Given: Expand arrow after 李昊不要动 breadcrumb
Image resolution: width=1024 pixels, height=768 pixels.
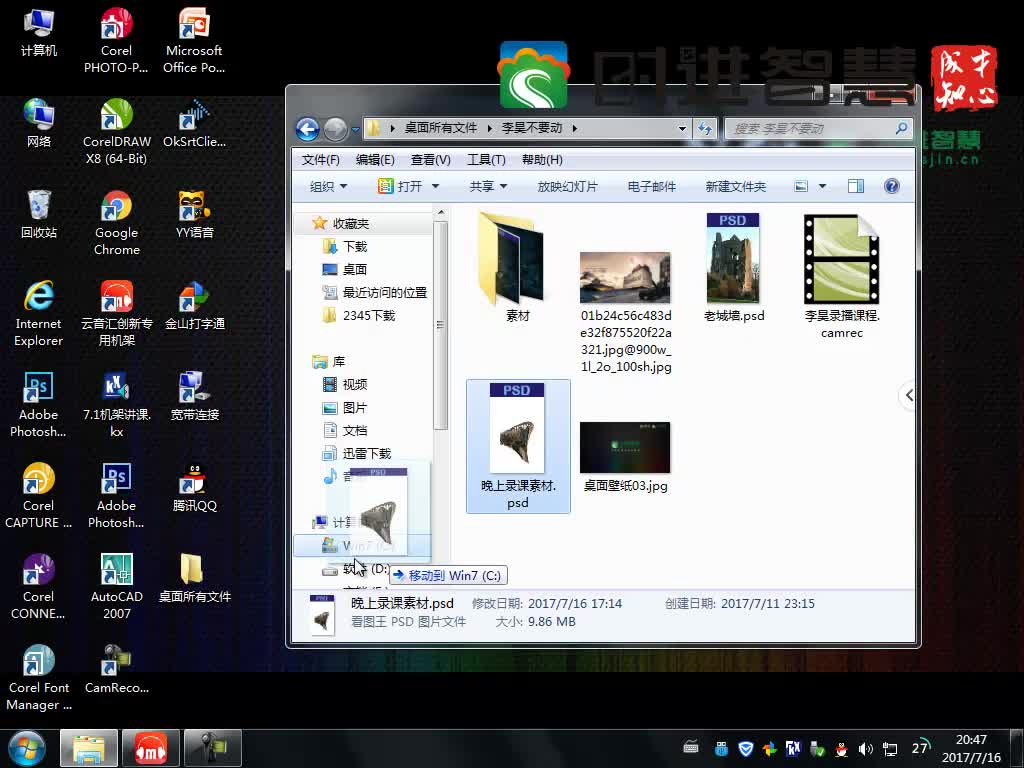Looking at the screenshot, I should [574, 128].
